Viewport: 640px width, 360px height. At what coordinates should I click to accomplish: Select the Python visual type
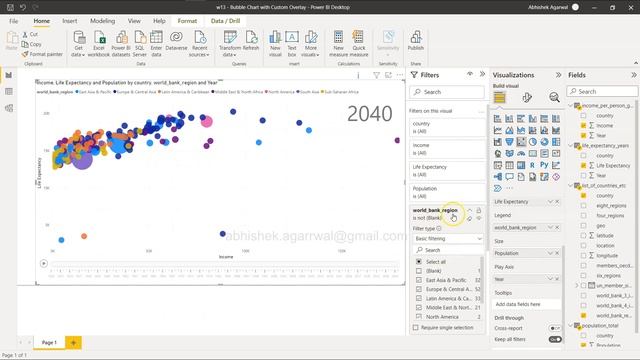point(544,165)
